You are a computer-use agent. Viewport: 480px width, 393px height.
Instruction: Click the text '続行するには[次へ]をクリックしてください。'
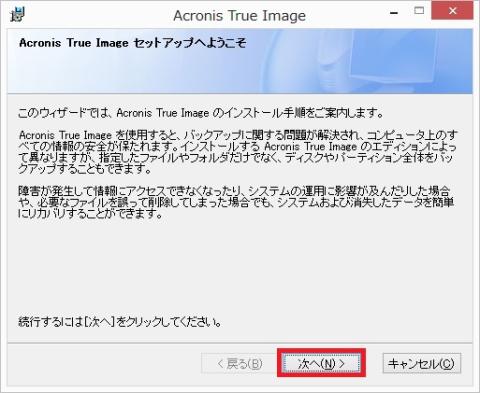pyautogui.click(x=119, y=322)
